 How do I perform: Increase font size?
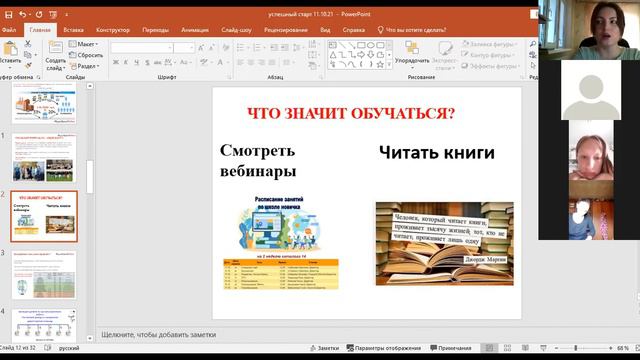[201, 48]
